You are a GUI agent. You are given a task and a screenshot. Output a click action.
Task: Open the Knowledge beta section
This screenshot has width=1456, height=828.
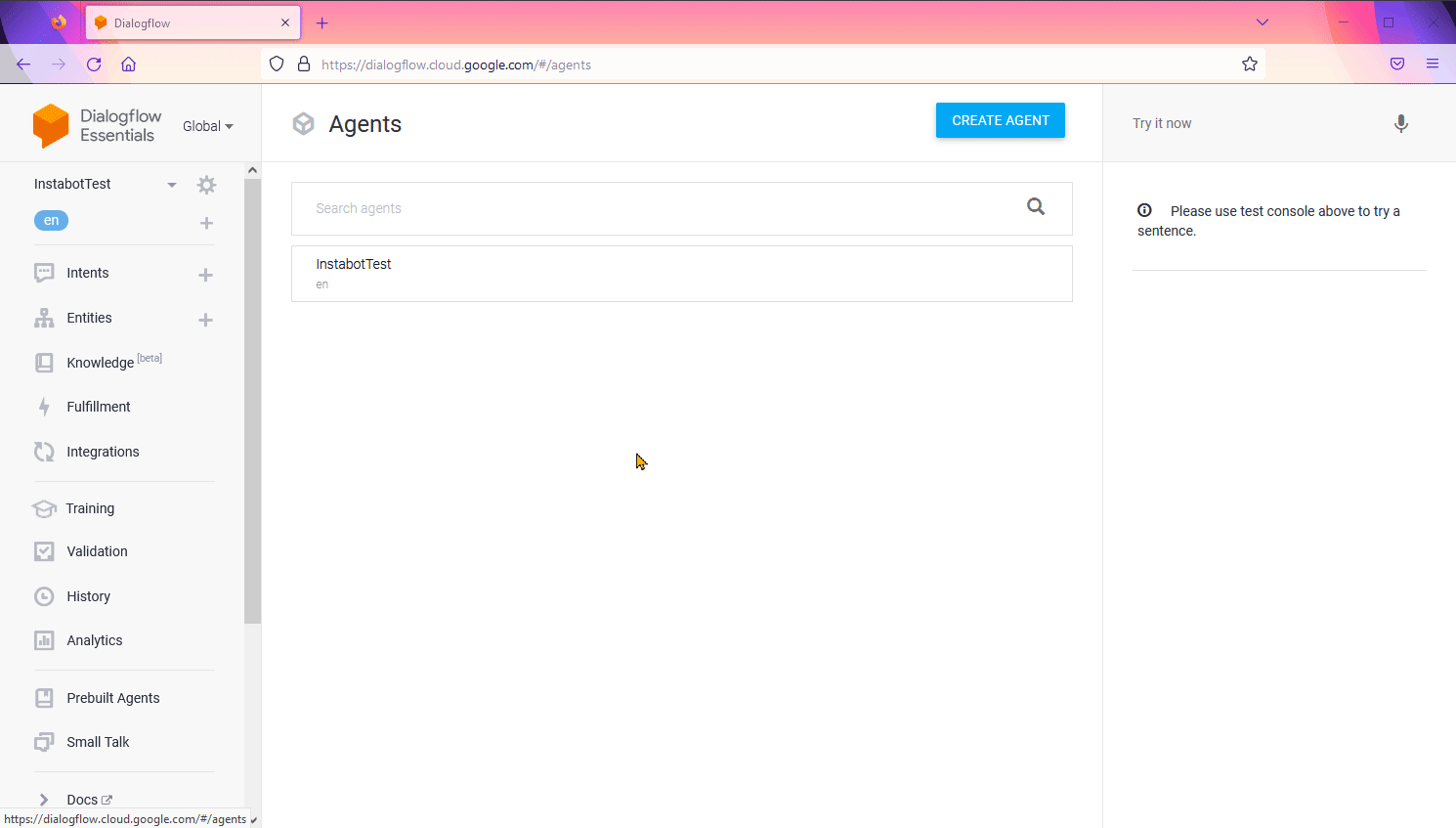click(x=114, y=362)
